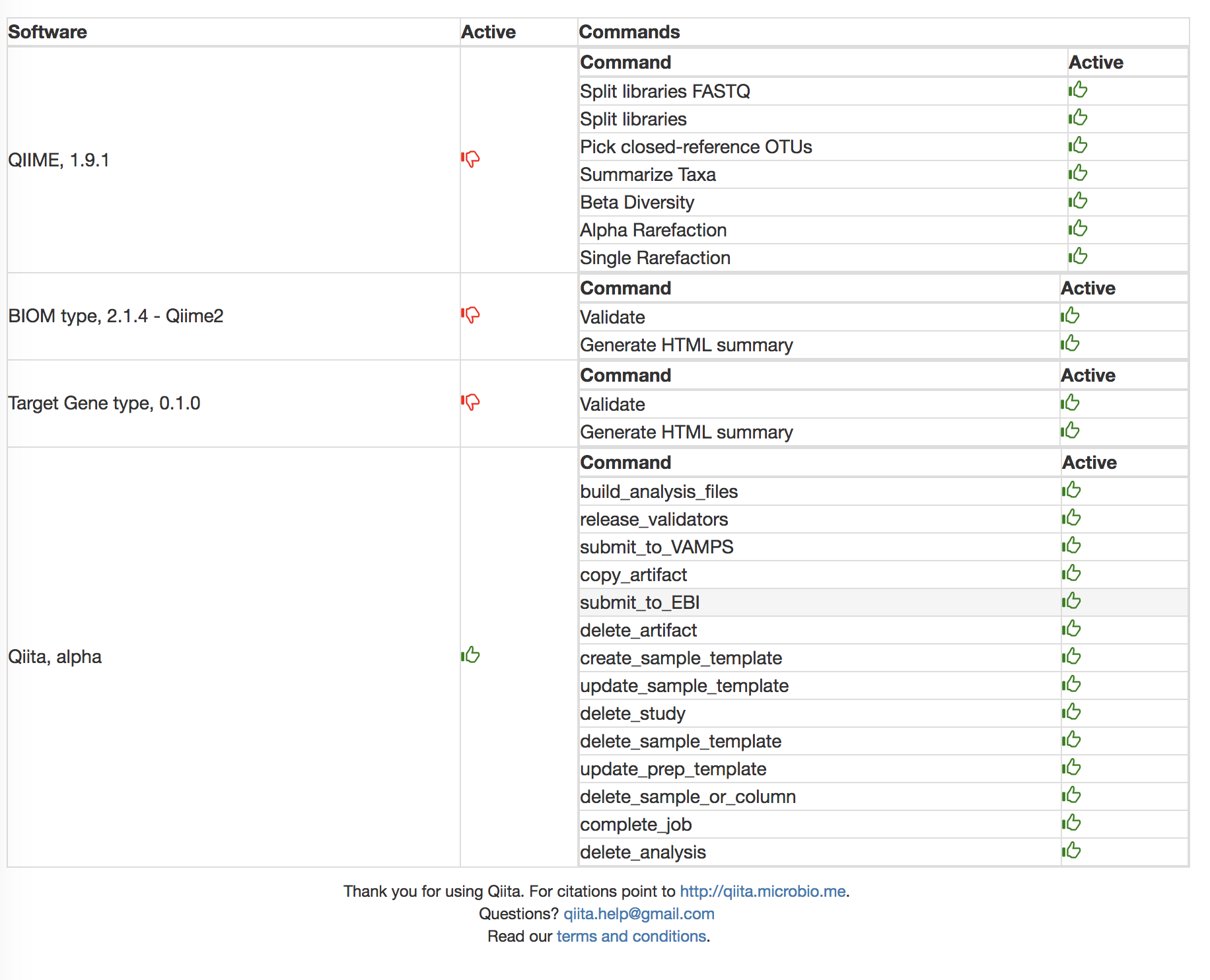Click the build_analysis_files command text
This screenshot has width=1210, height=980.
659,491
